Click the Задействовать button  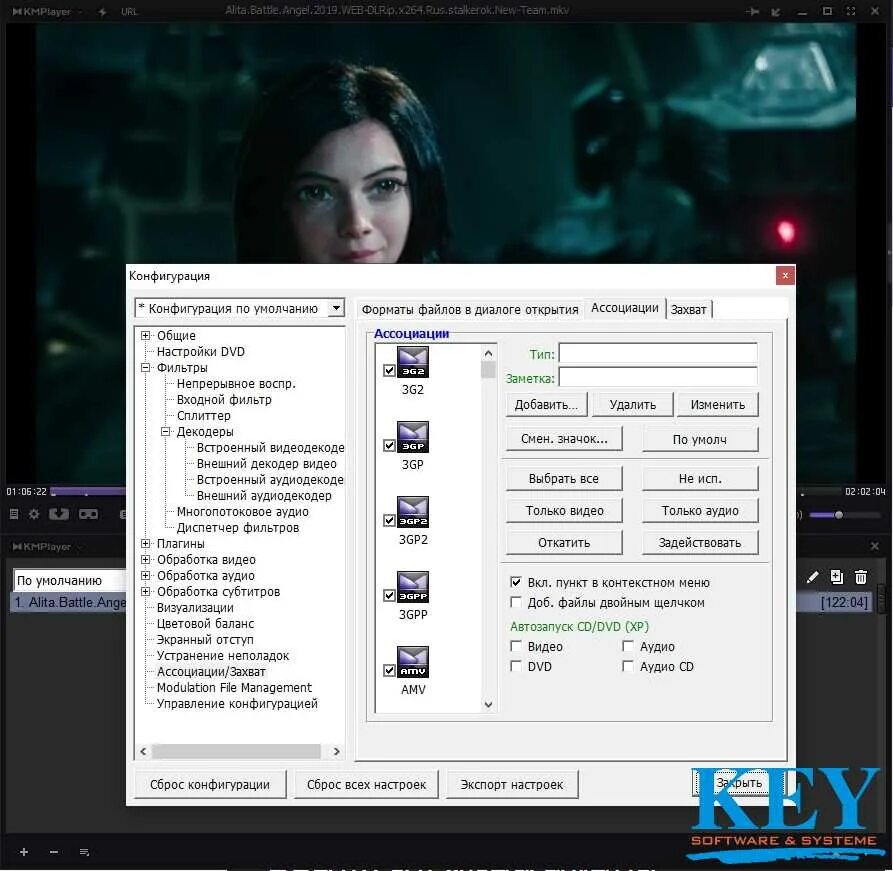pos(700,543)
